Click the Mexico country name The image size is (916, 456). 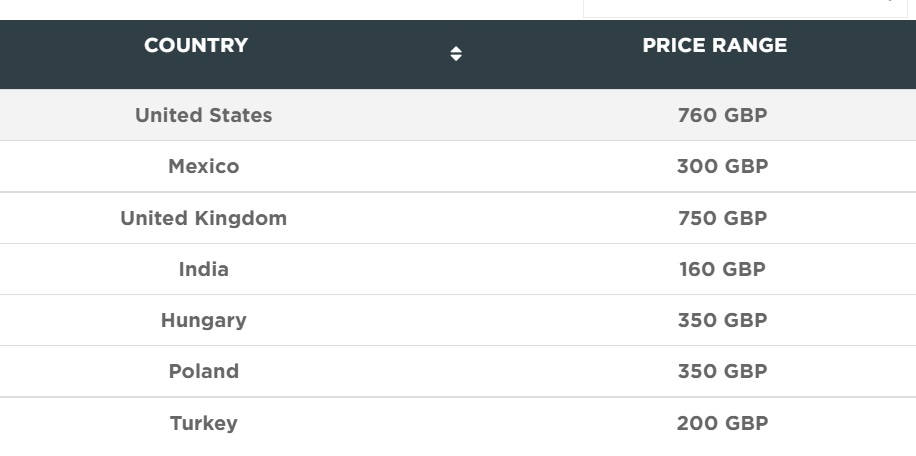pos(203,167)
